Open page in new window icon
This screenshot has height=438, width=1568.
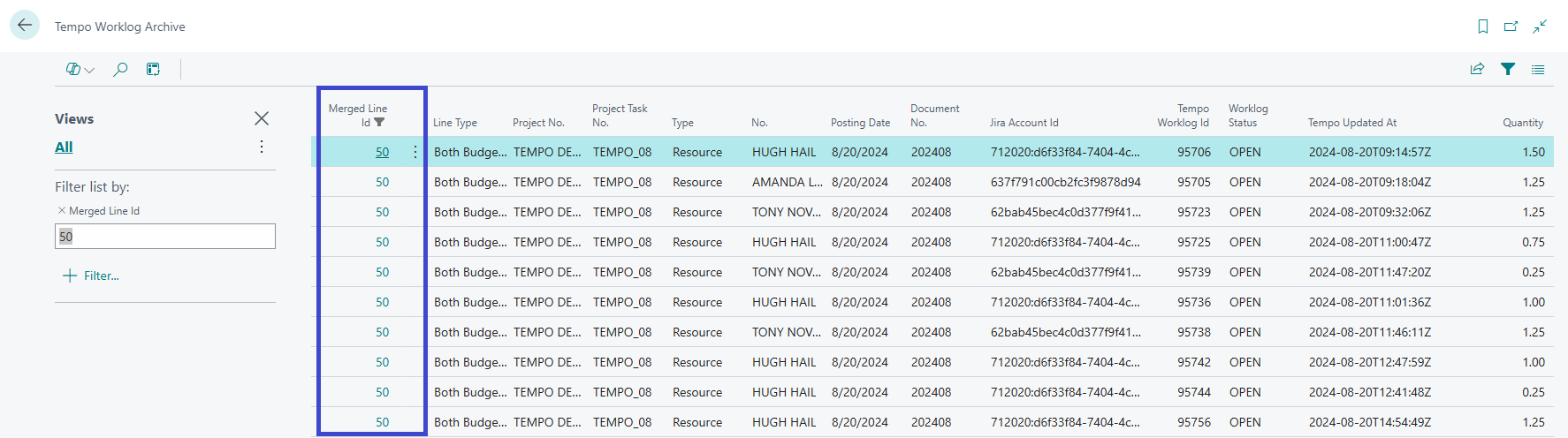1511,26
